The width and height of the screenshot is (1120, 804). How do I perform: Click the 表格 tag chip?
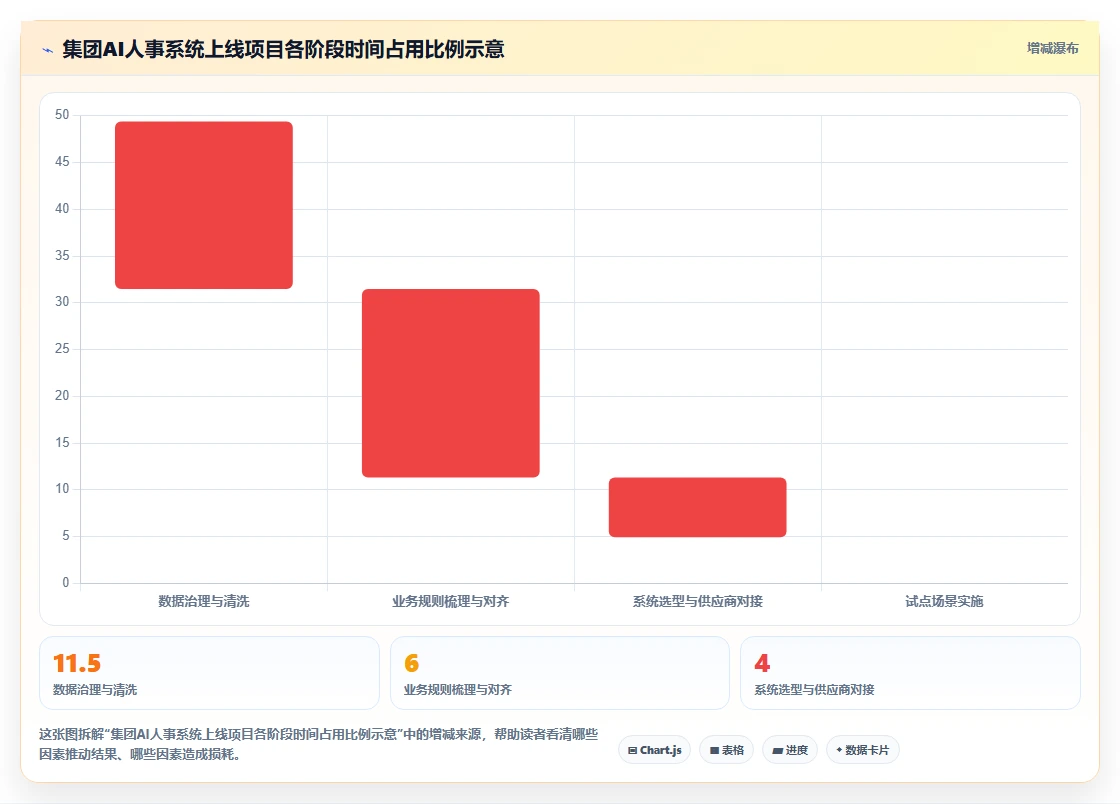click(726, 750)
